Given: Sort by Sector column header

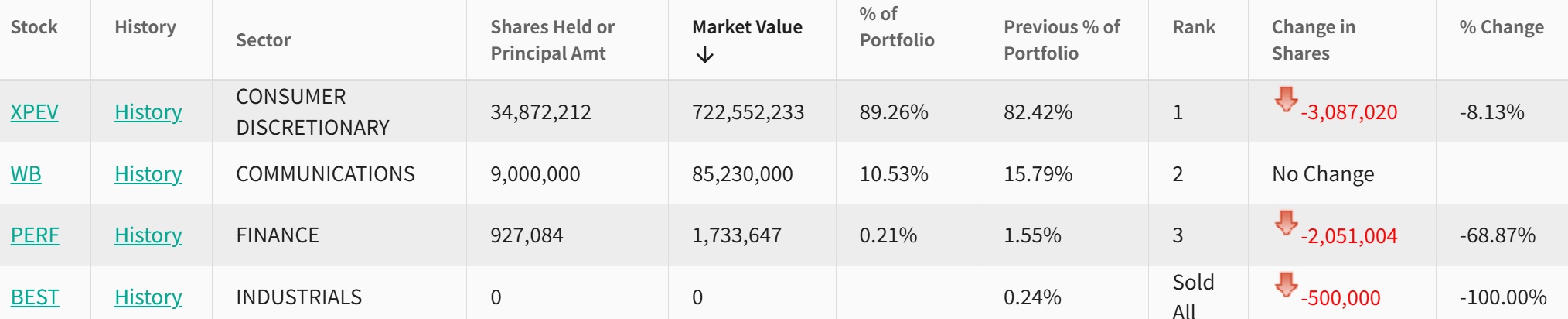Looking at the screenshot, I should point(264,40).
